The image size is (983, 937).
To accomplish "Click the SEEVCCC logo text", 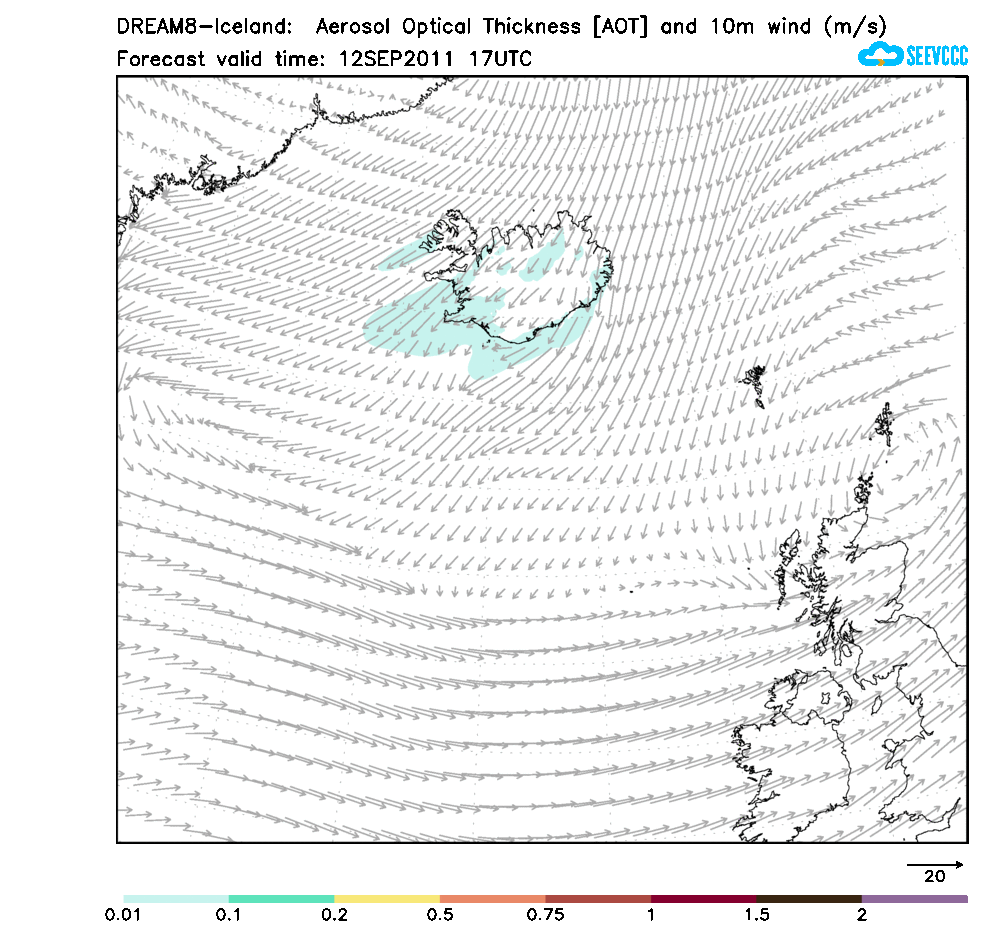I will coord(937,56).
